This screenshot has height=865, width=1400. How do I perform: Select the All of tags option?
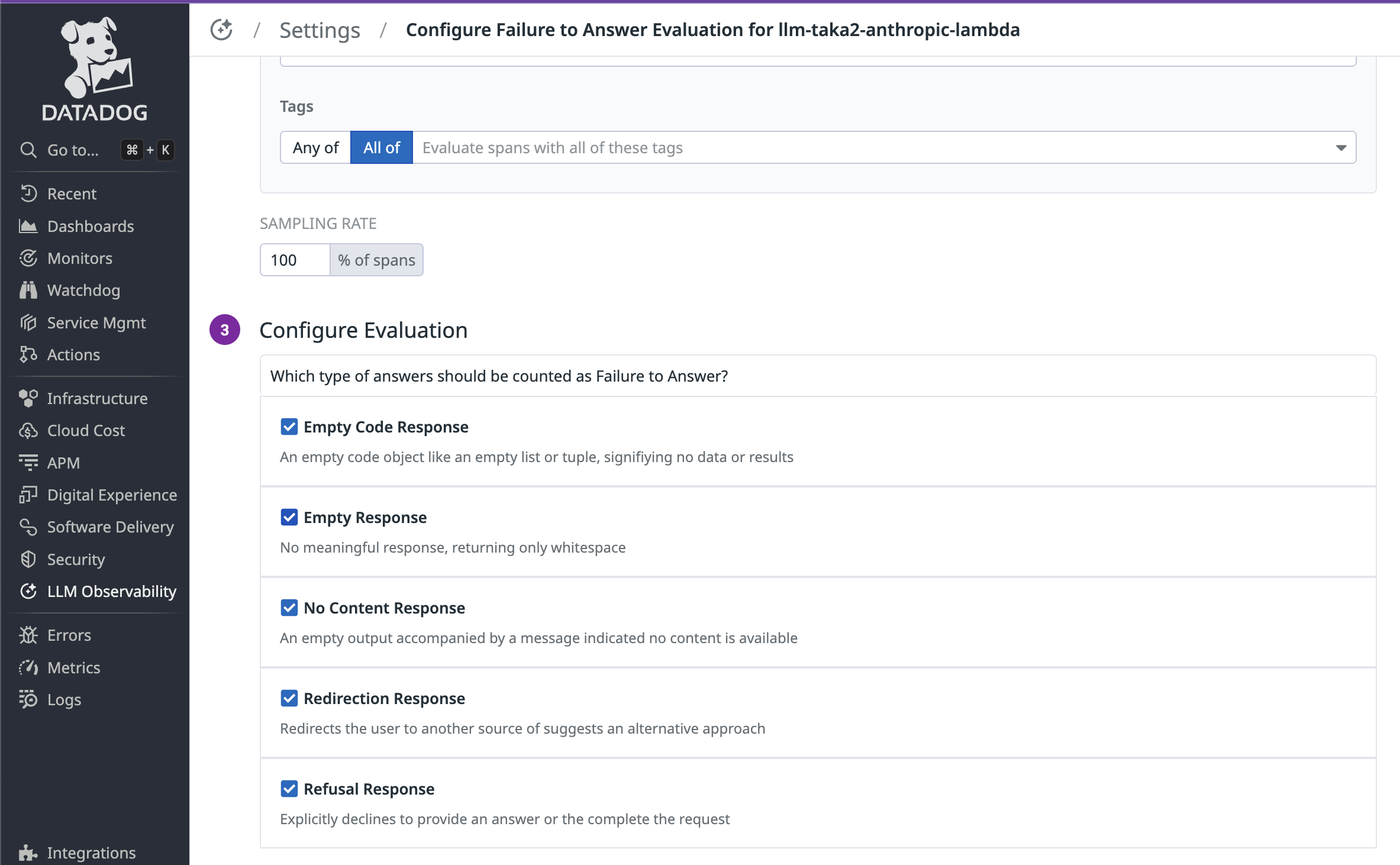(x=382, y=148)
